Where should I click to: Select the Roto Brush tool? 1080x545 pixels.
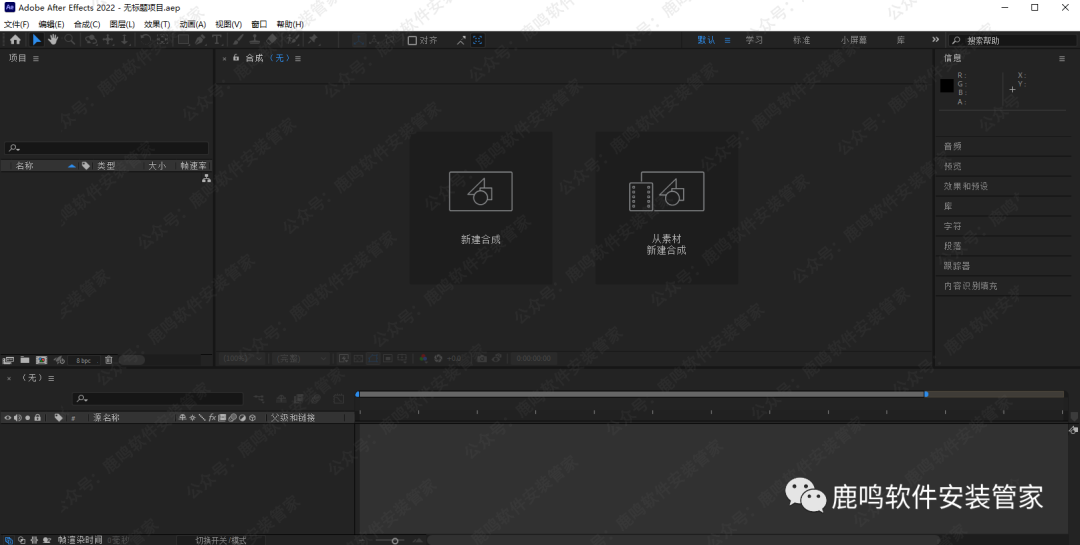click(x=293, y=40)
